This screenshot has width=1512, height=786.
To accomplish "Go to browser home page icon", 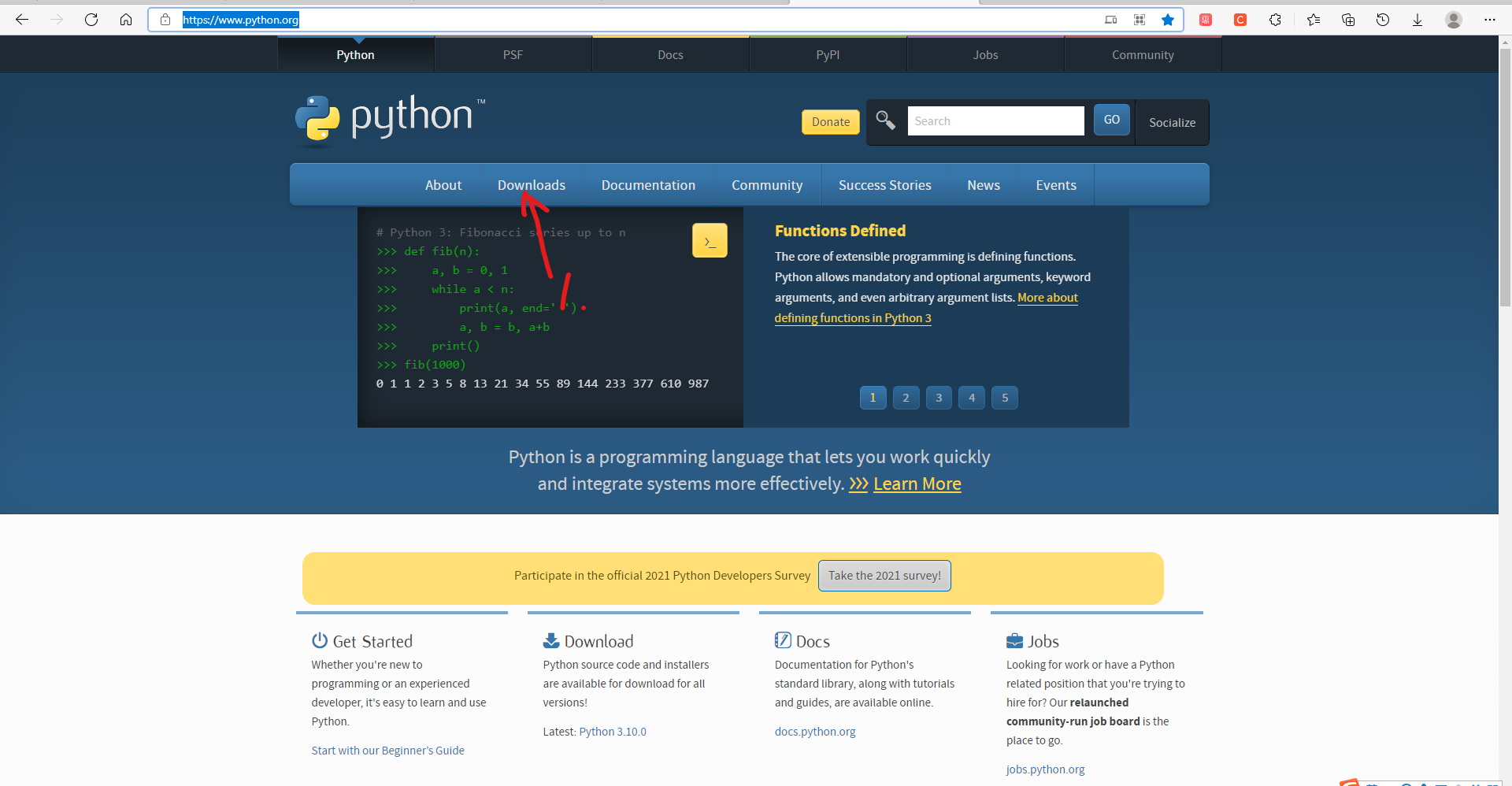I will tap(126, 20).
